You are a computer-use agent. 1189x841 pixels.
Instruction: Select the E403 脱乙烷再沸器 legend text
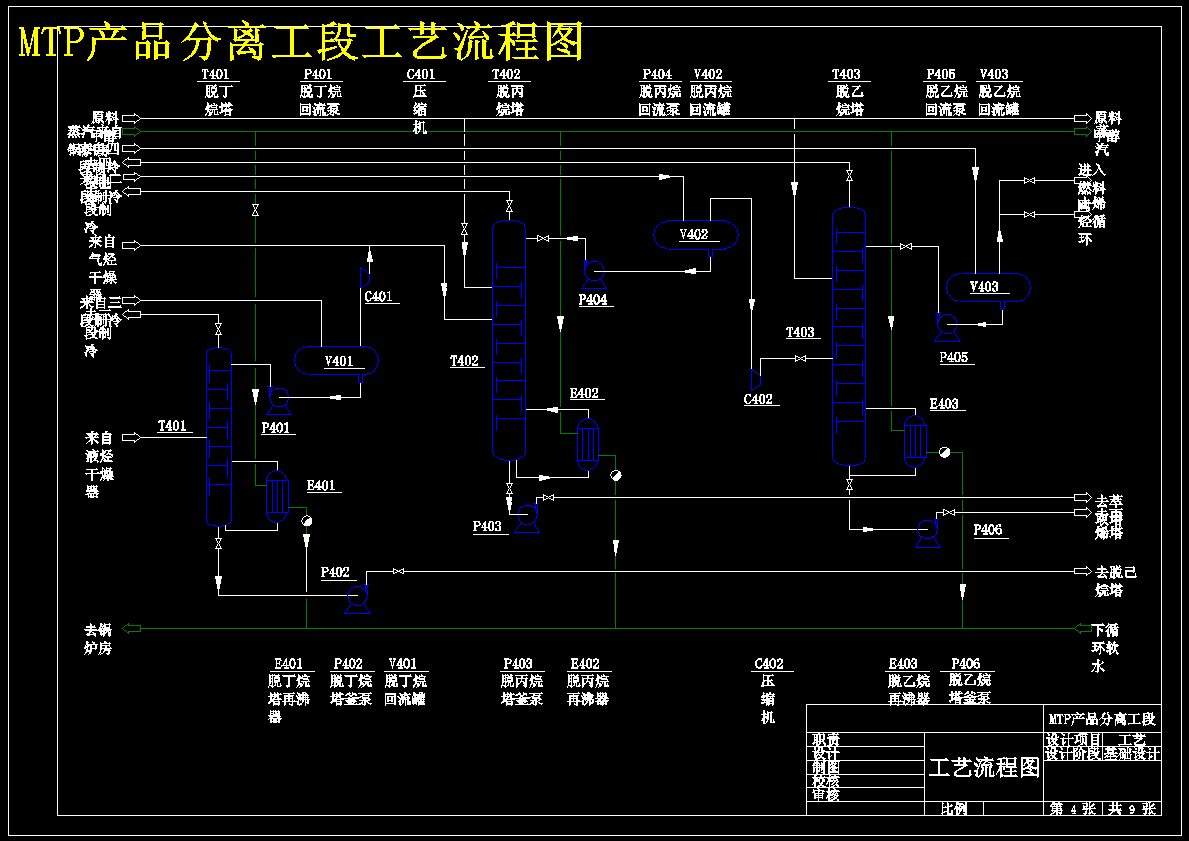point(908,681)
